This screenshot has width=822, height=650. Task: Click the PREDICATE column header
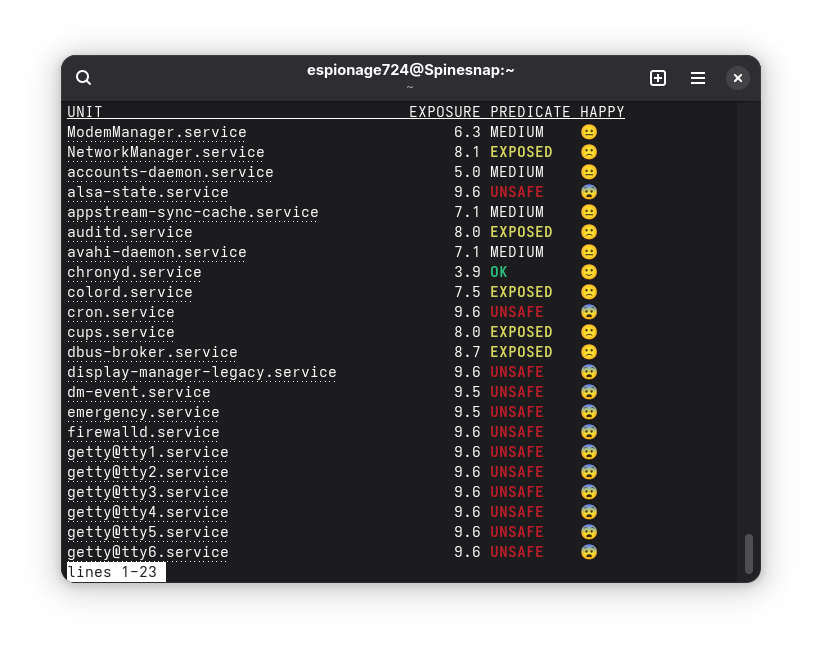(x=530, y=112)
